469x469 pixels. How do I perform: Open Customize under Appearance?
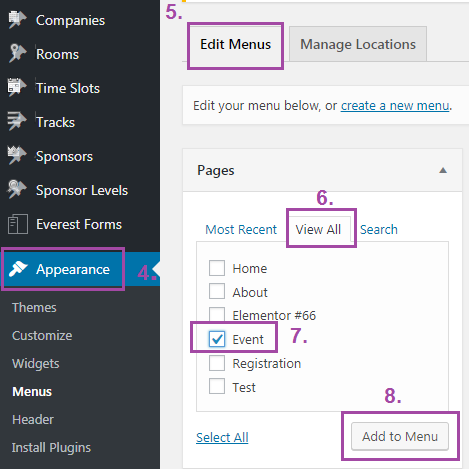point(42,335)
